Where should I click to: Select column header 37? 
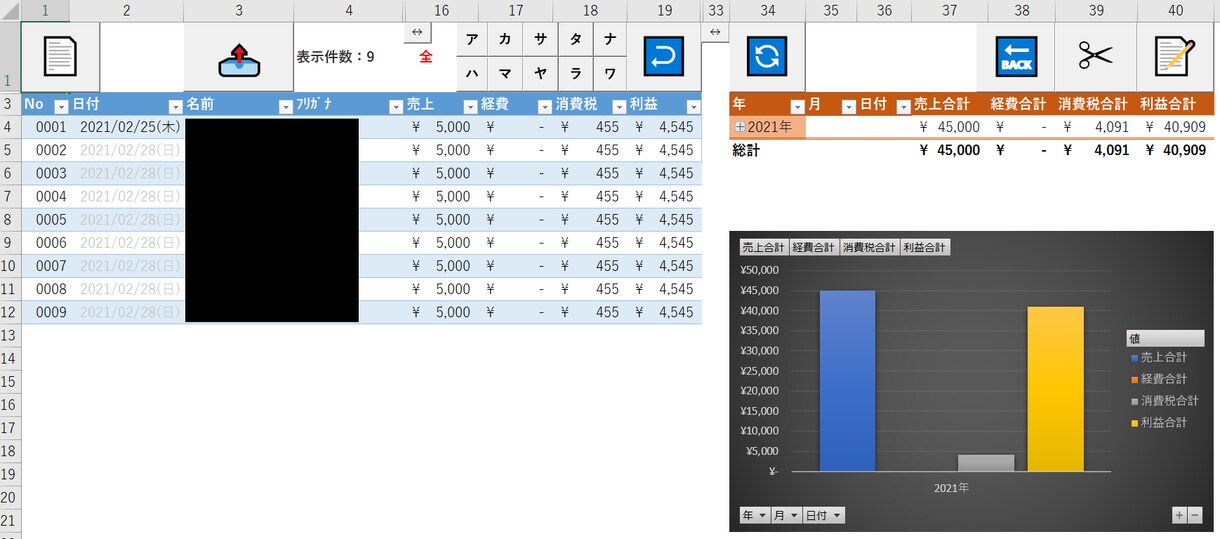(949, 11)
